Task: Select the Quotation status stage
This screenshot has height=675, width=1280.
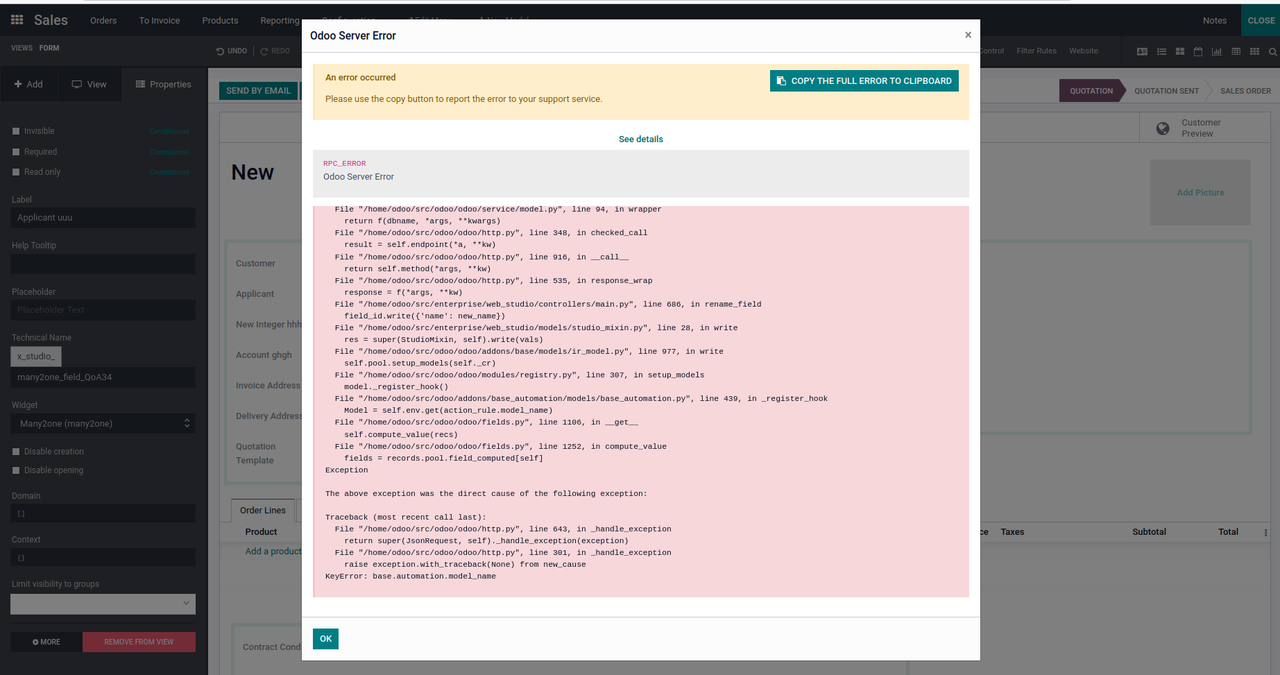Action: click(x=1091, y=91)
